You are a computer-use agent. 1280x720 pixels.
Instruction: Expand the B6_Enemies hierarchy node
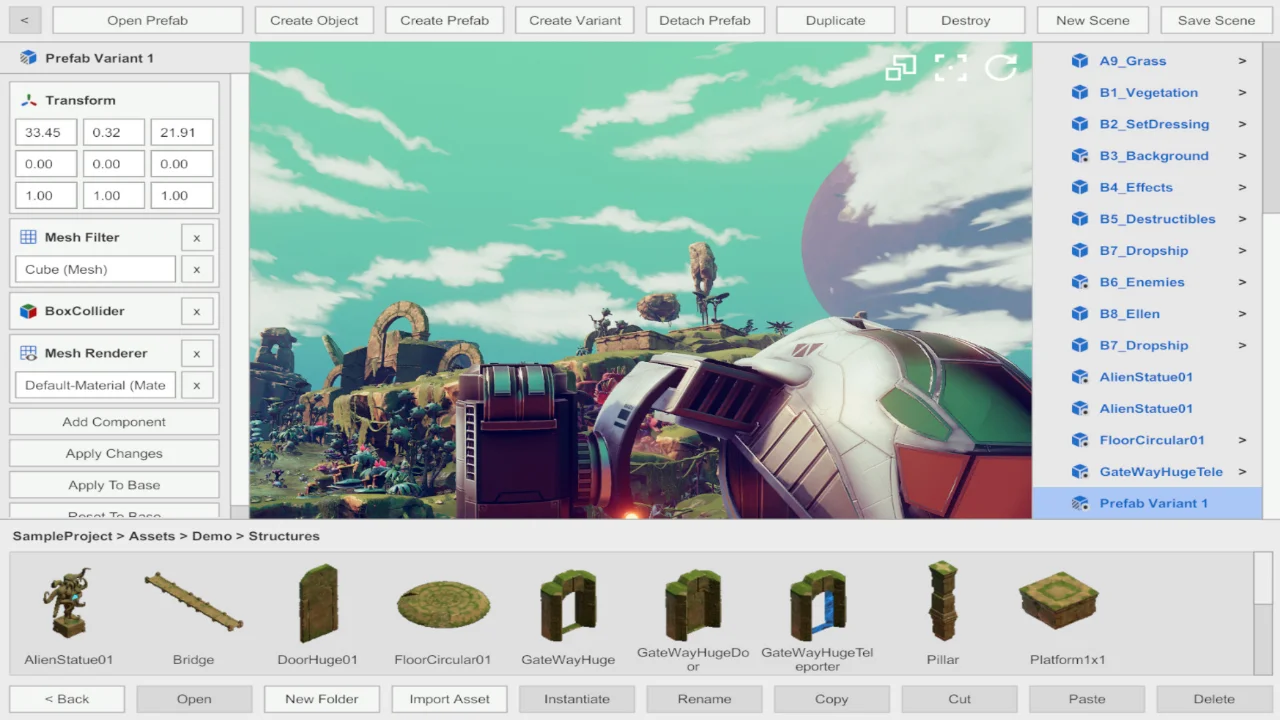pyautogui.click(x=1242, y=282)
